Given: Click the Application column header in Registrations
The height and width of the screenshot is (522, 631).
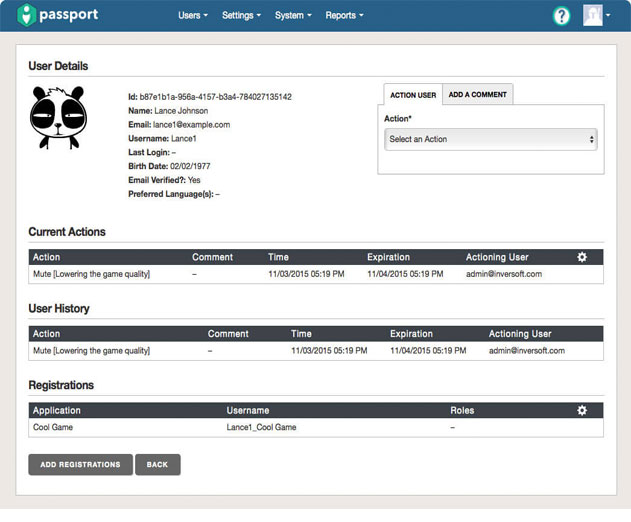Looking at the screenshot, I should coord(57,411).
